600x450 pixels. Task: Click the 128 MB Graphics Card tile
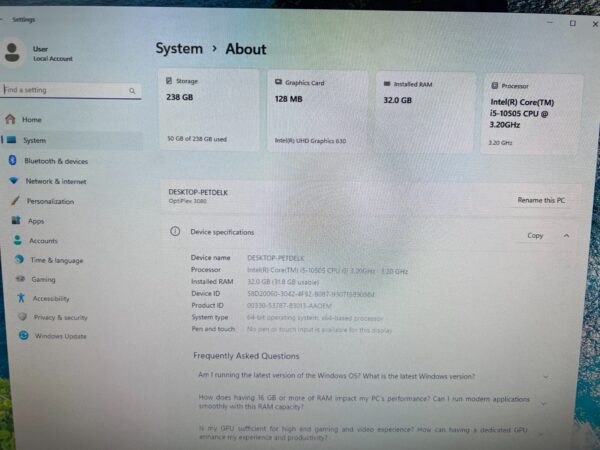pyautogui.click(x=318, y=111)
